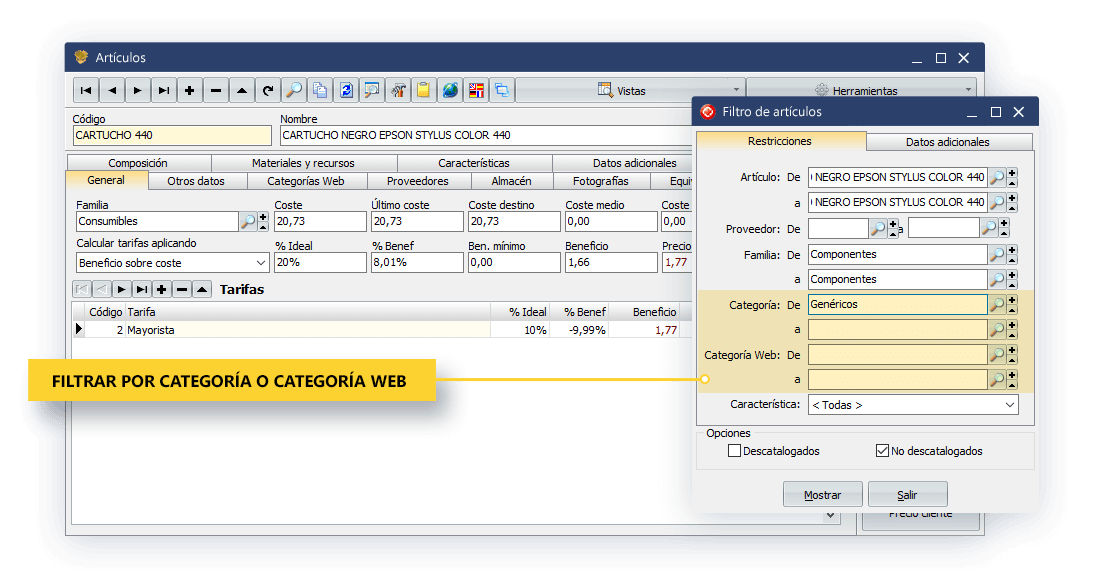Uncheck the No descatalogados checkbox
This screenshot has width=1100, height=572.
coord(882,451)
